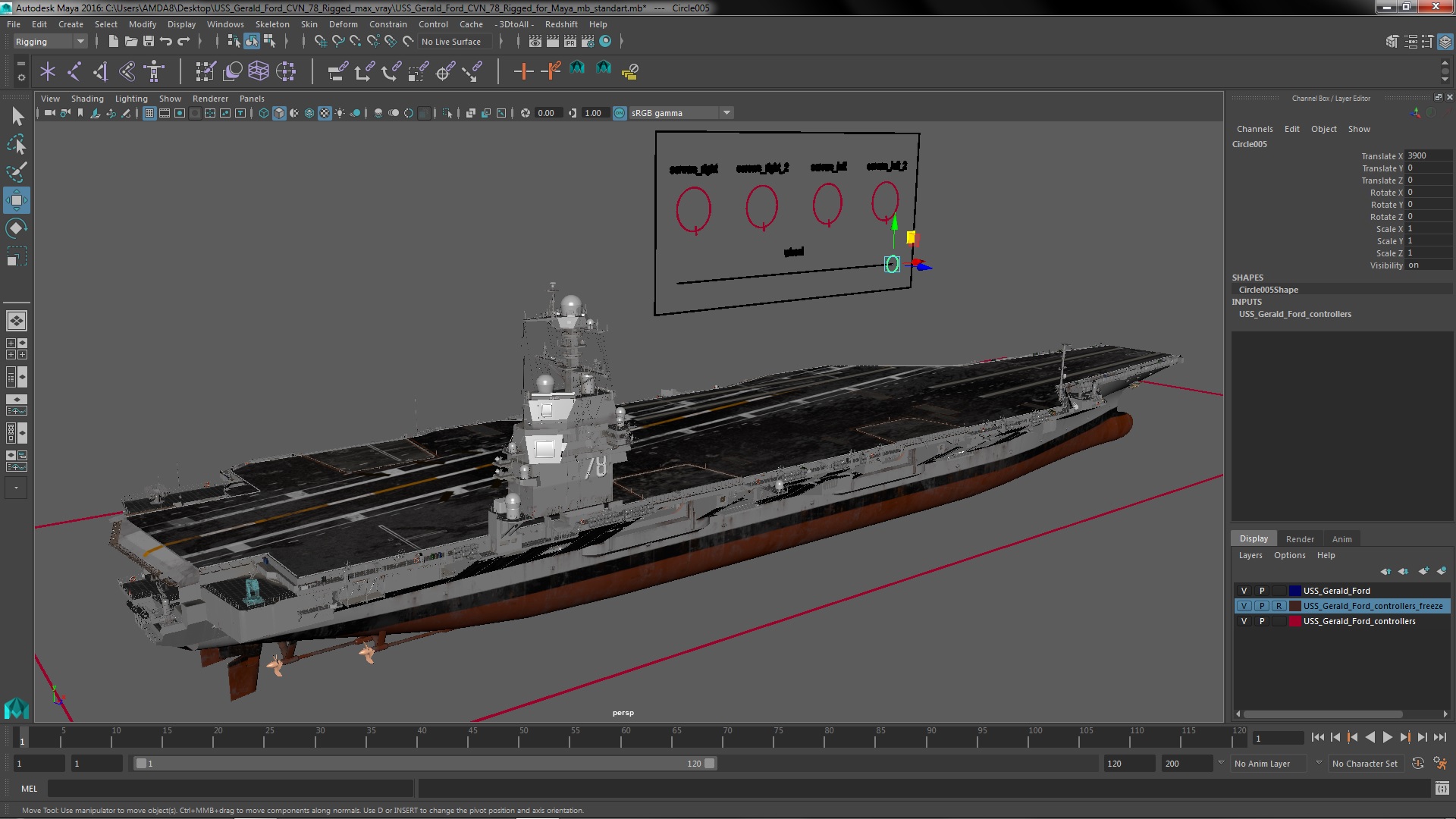This screenshot has height=819, width=1456.
Task: Toggle the viewport grid display icon
Action: coord(149,113)
